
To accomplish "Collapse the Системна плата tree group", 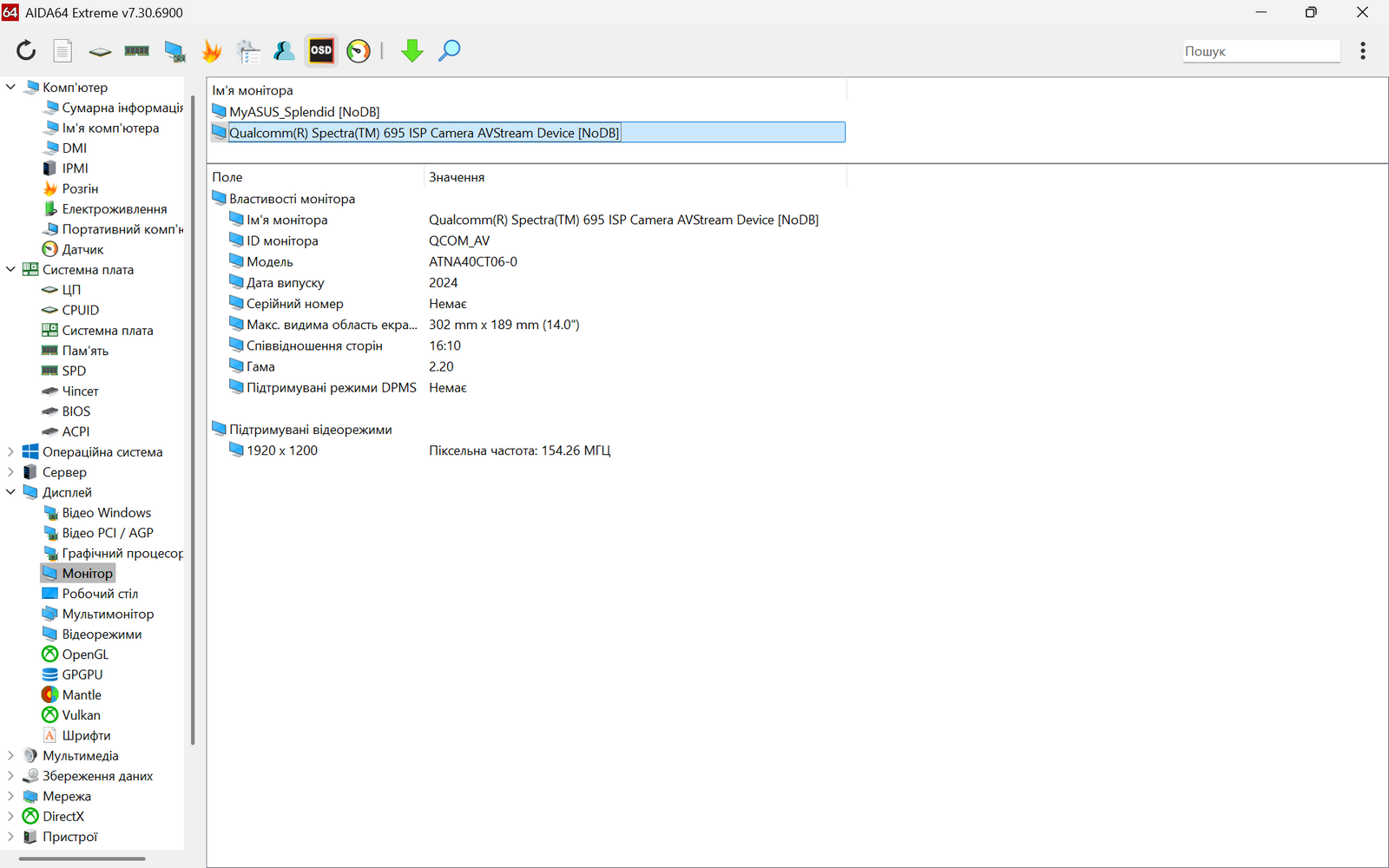I will coord(10,269).
